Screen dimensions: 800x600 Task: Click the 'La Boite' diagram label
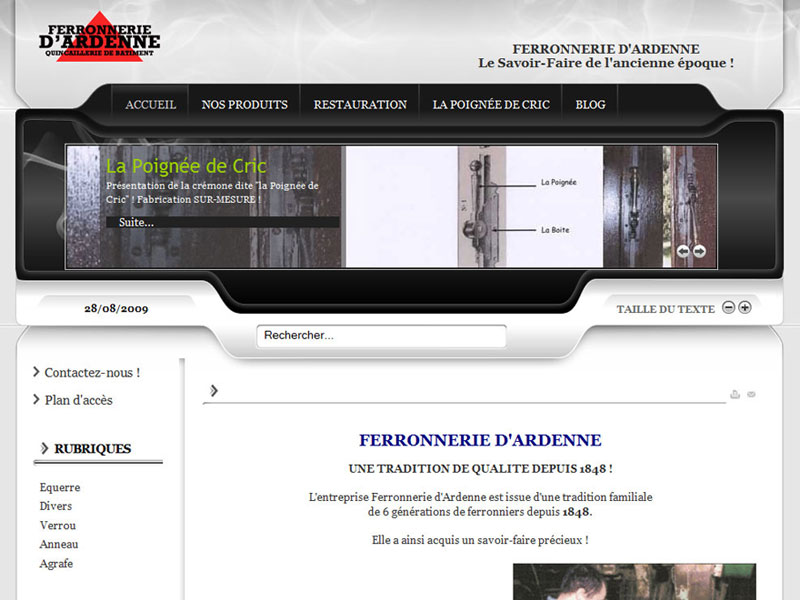(555, 230)
